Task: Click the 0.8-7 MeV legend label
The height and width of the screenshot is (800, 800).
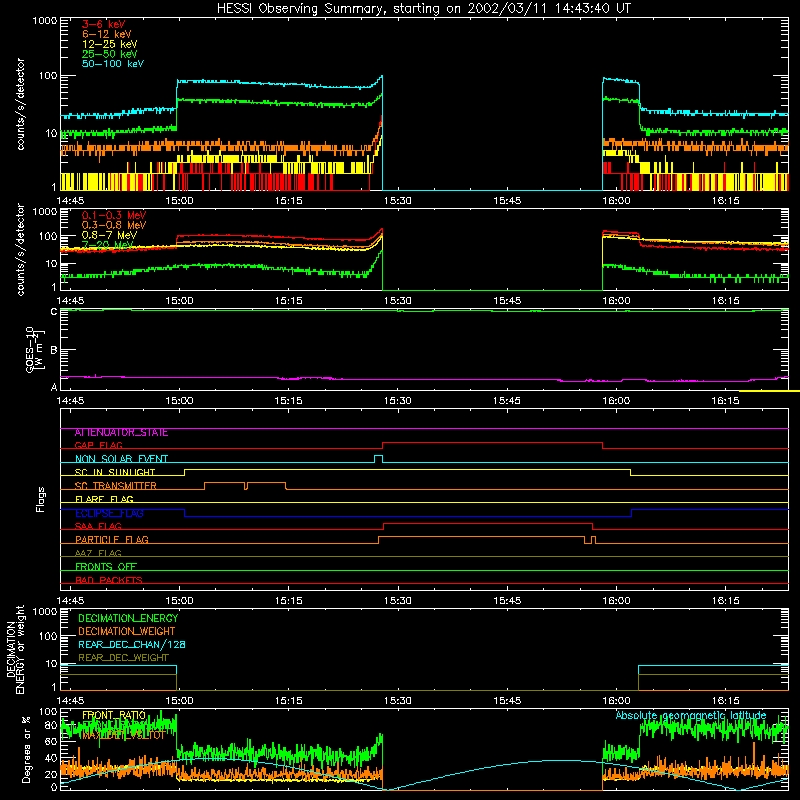Action: coord(109,235)
